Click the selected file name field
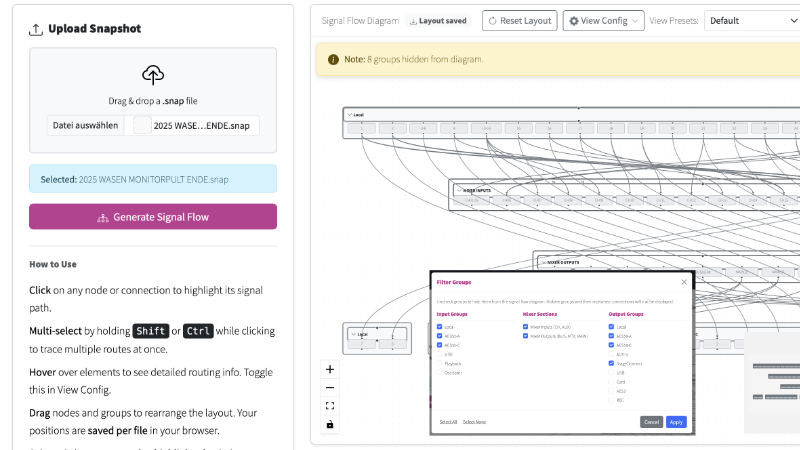This screenshot has width=800, height=450. pyautogui.click(x=192, y=126)
